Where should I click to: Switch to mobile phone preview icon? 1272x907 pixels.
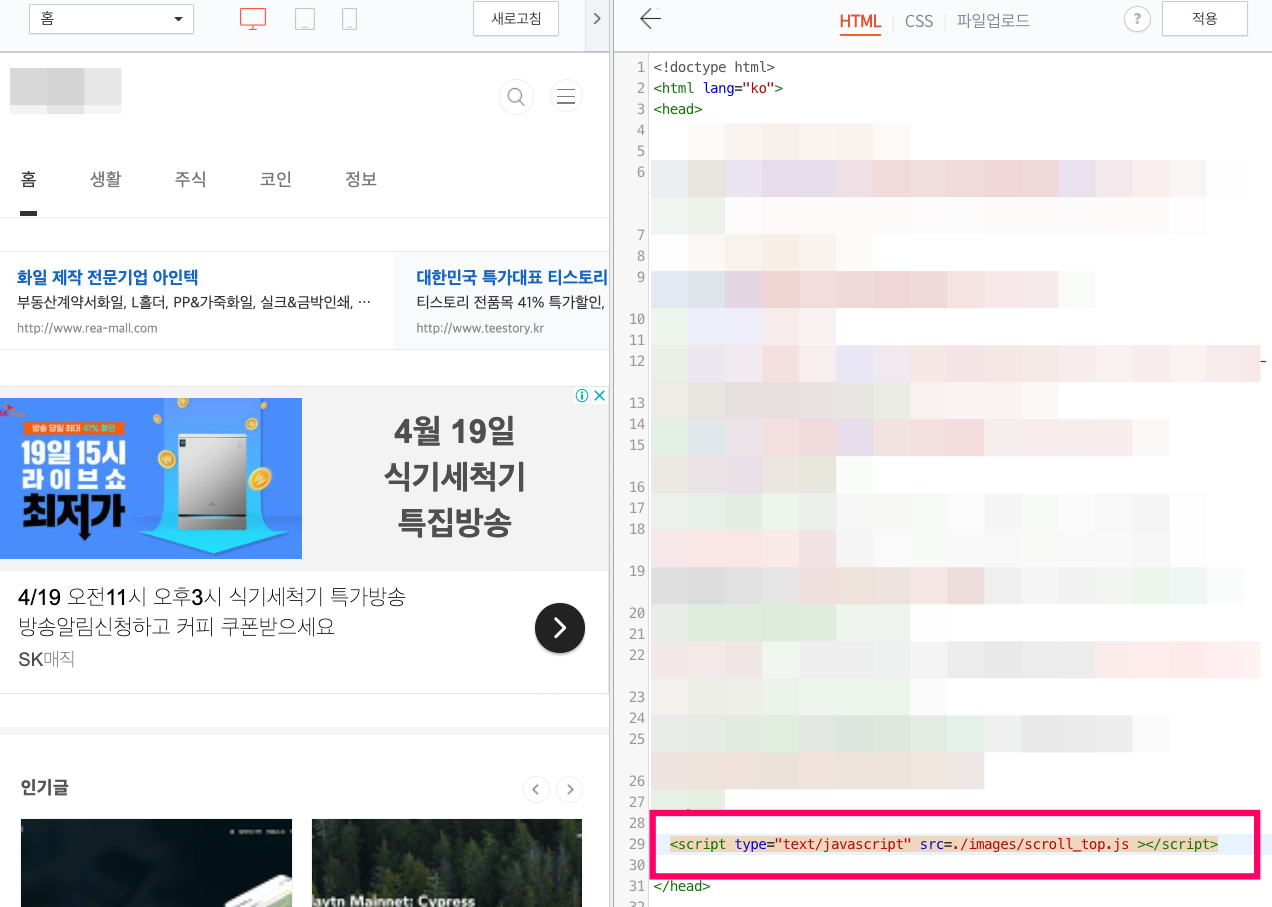click(x=349, y=19)
